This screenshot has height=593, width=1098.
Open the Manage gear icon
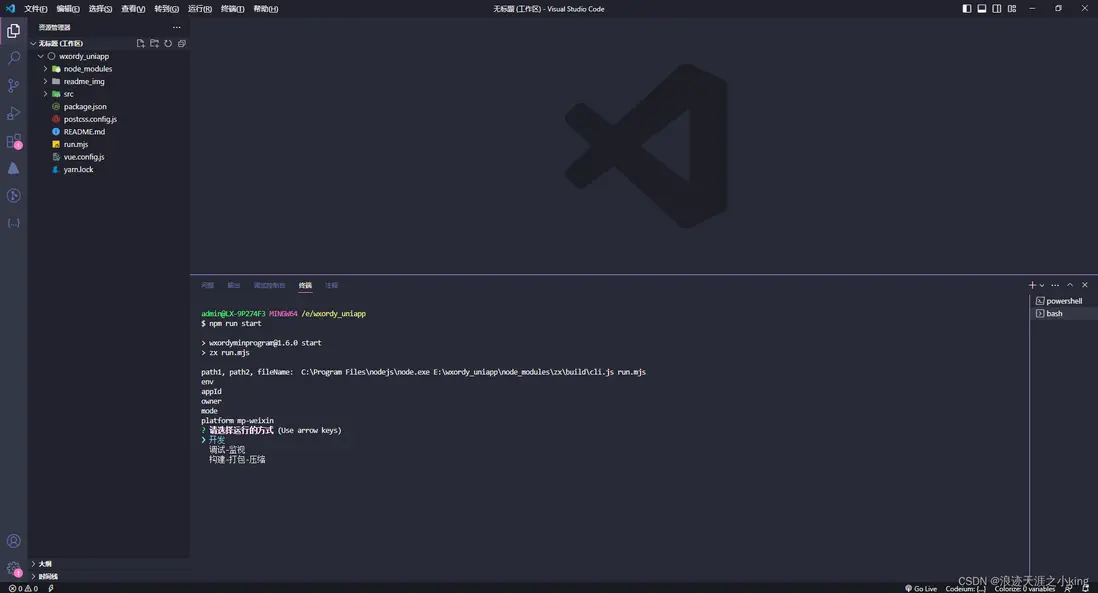click(13, 568)
